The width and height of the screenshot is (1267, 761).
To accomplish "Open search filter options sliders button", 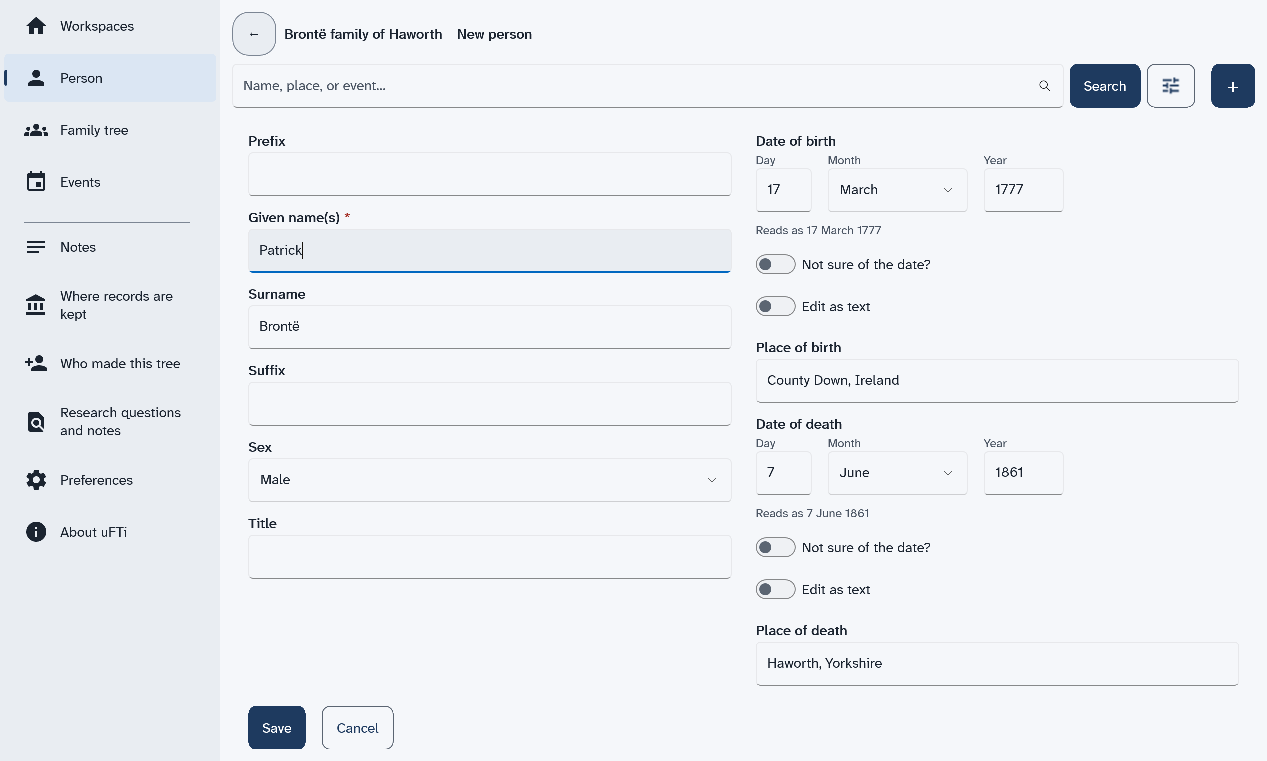I will coord(1171,86).
